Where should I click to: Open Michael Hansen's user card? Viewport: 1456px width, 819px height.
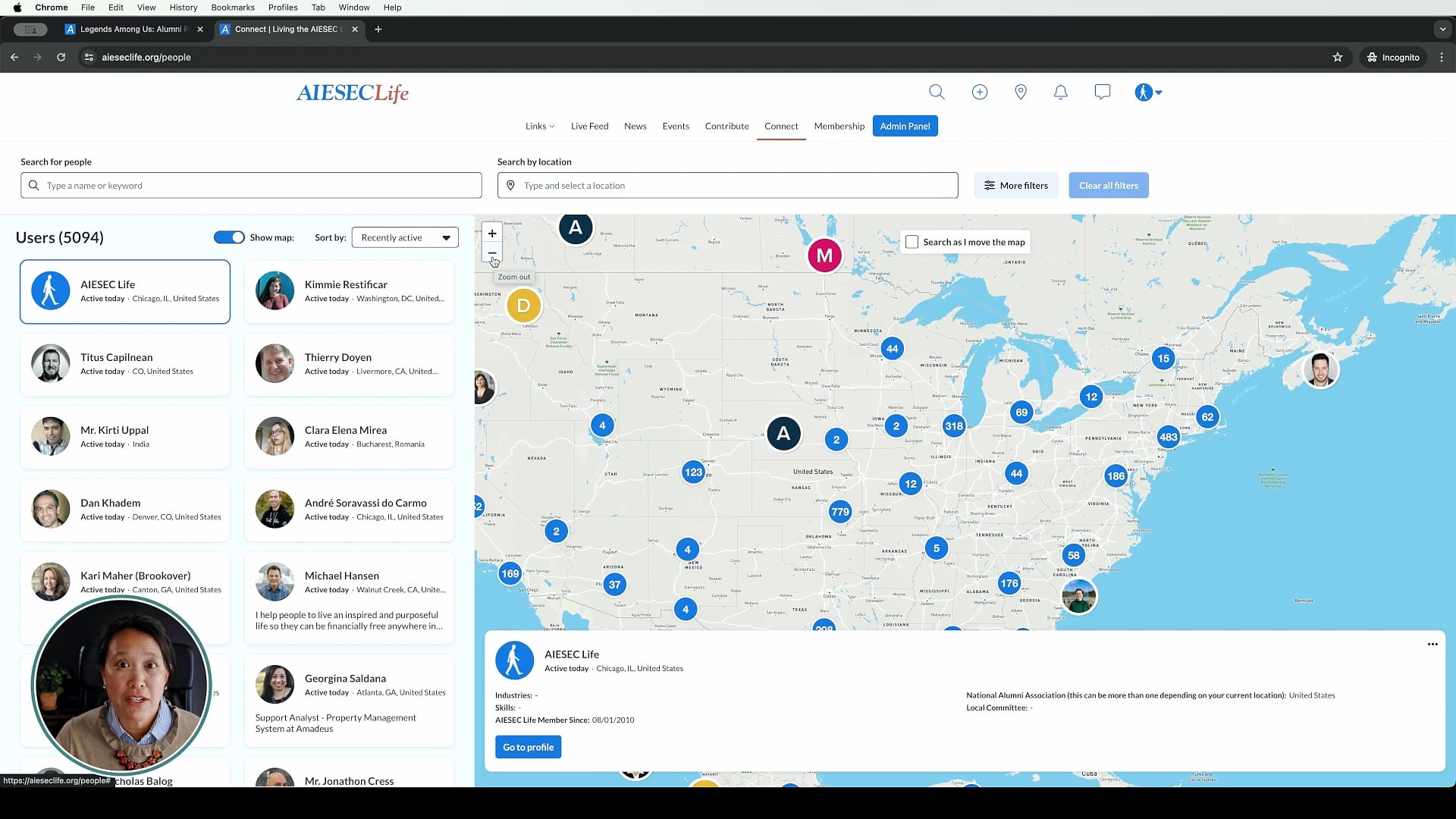(350, 598)
